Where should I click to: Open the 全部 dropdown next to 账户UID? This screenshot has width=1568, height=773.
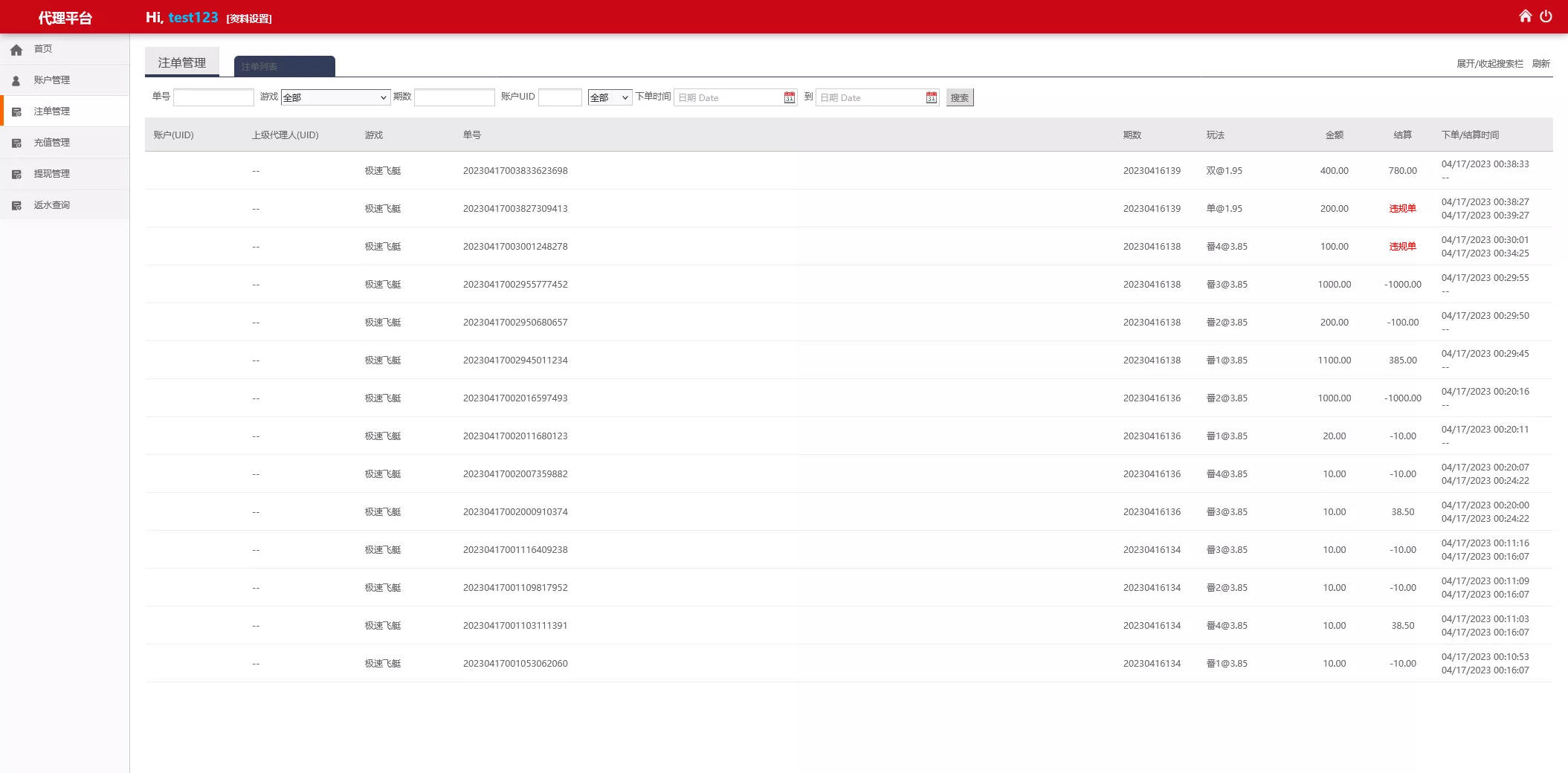pos(609,97)
